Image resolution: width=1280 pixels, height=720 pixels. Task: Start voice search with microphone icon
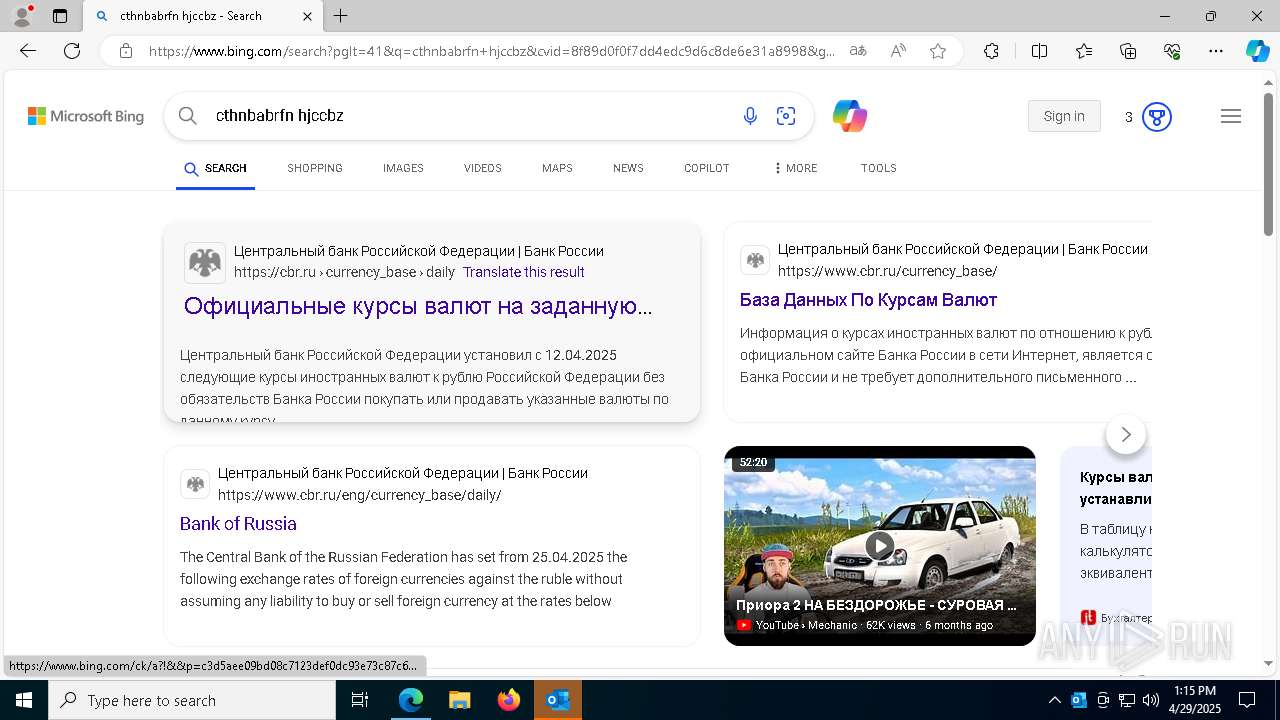(x=750, y=117)
